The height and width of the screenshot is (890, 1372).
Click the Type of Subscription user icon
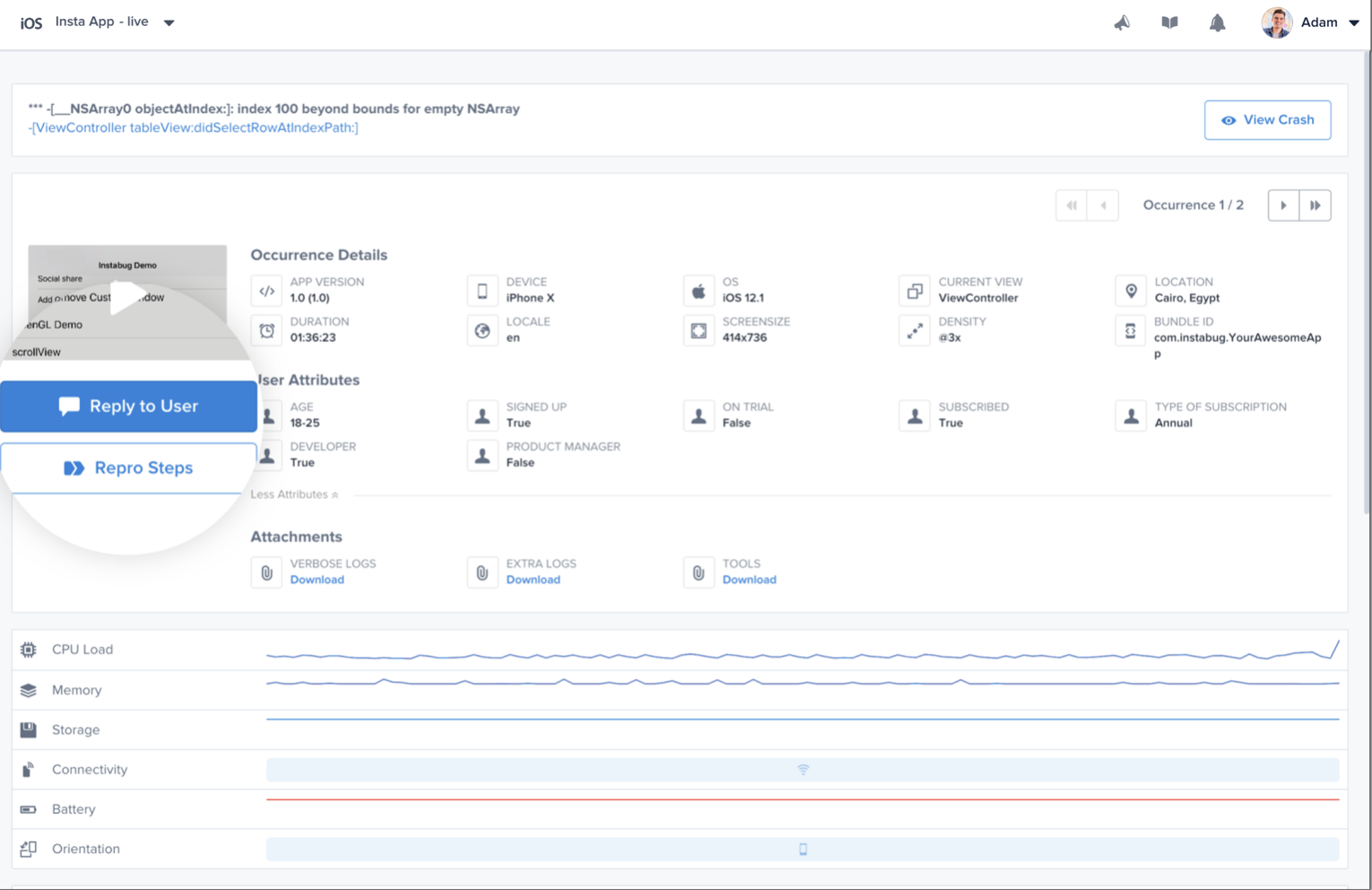pyautogui.click(x=1131, y=415)
